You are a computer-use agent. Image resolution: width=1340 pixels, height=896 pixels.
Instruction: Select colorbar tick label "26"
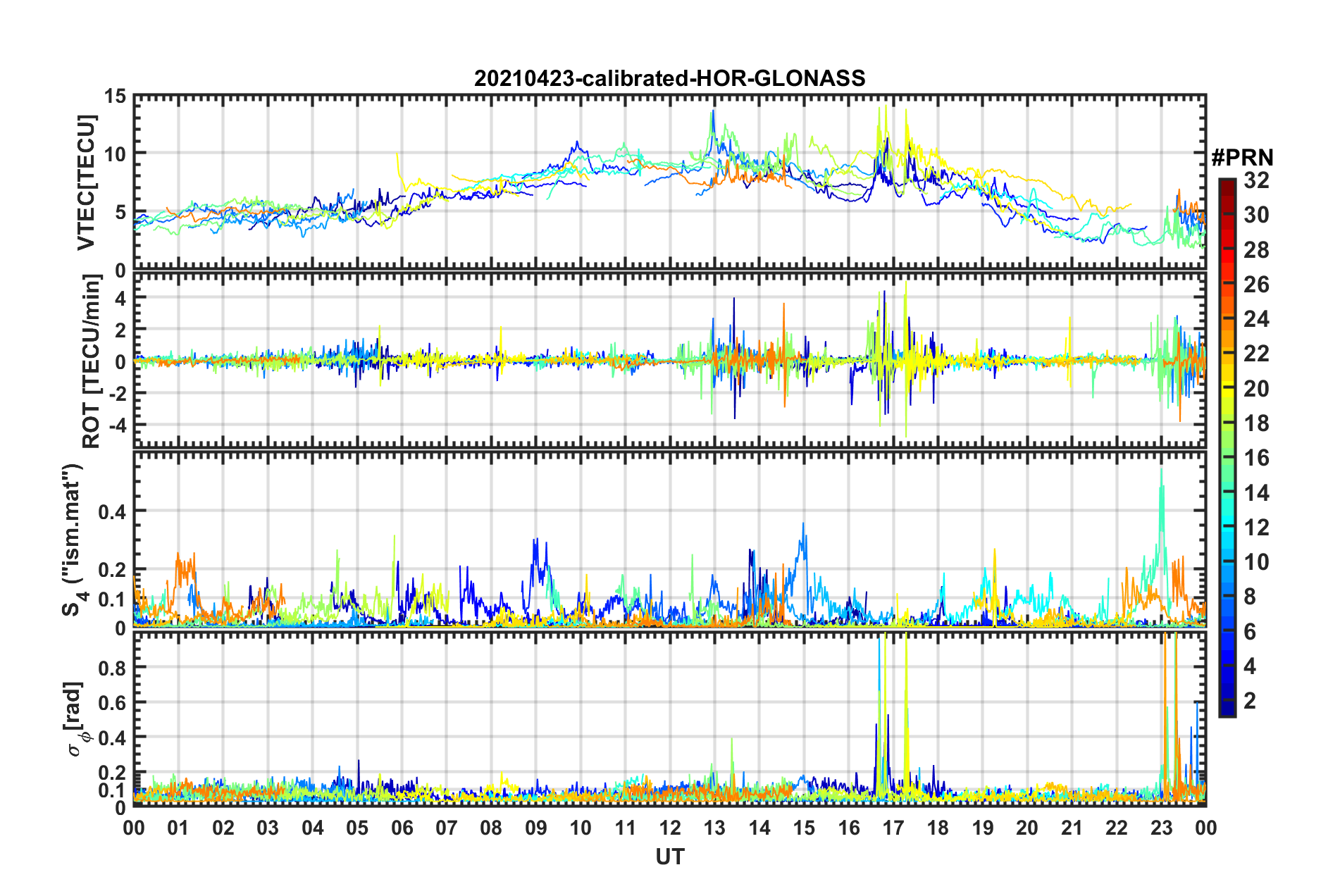1256,285
